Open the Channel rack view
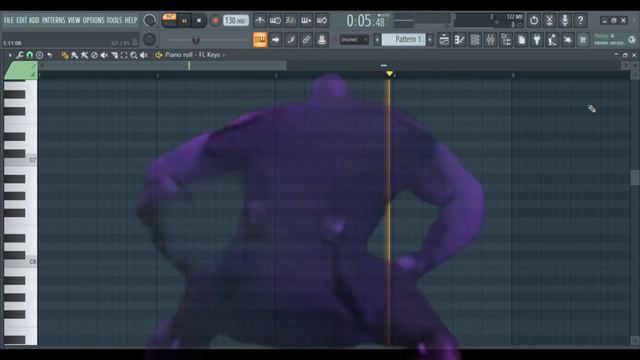 475,40
